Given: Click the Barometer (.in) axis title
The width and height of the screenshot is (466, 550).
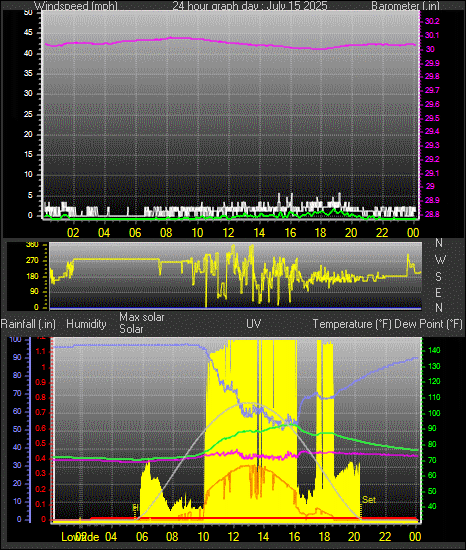Looking at the screenshot, I should point(405,6).
